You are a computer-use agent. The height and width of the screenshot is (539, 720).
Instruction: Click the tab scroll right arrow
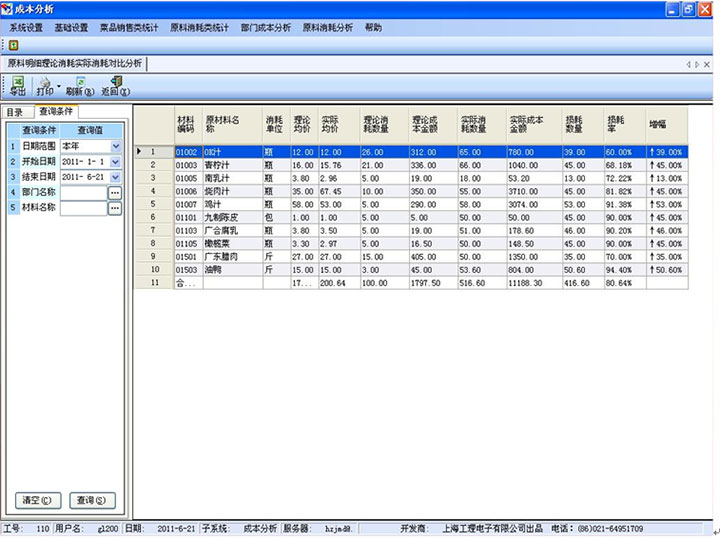(x=697, y=65)
